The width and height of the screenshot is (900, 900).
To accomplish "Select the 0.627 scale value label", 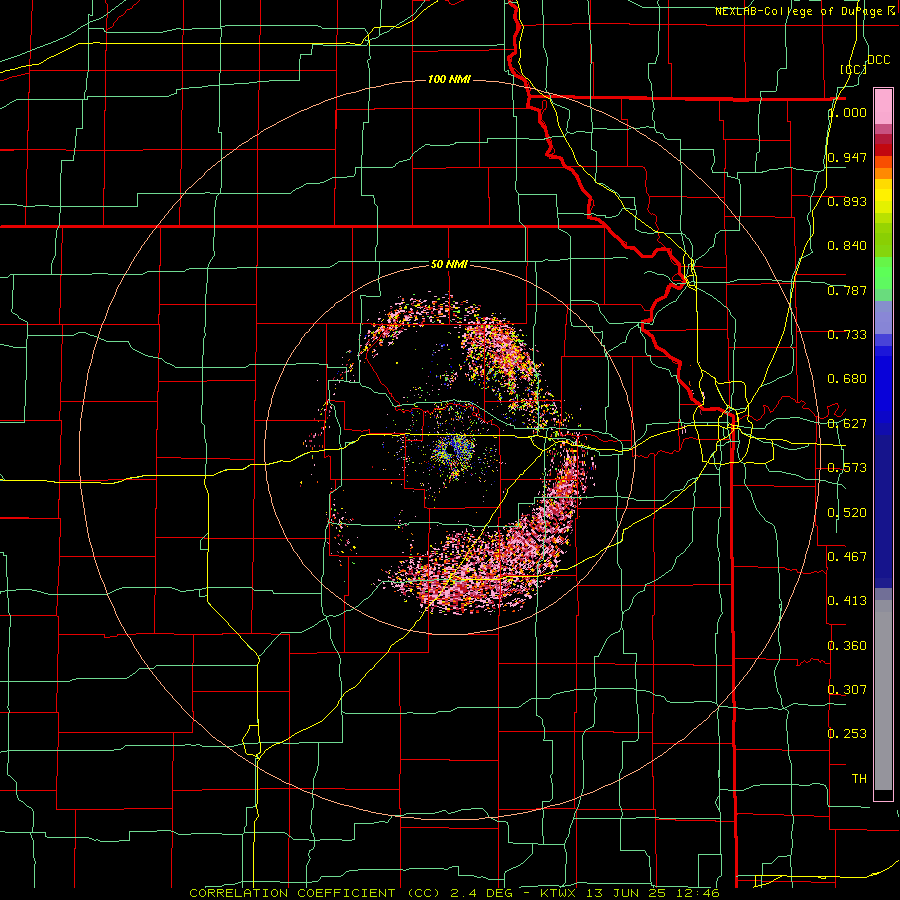I will (847, 424).
